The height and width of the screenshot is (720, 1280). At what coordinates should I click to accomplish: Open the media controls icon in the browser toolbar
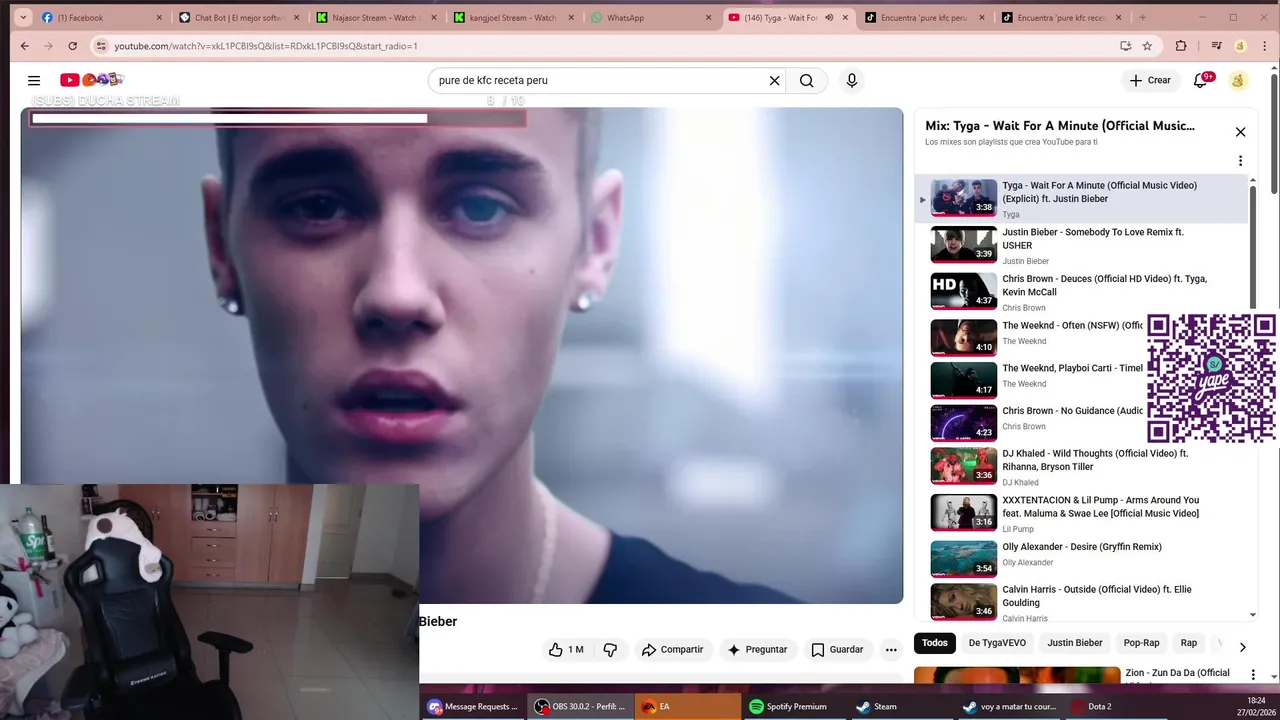[x=1216, y=46]
